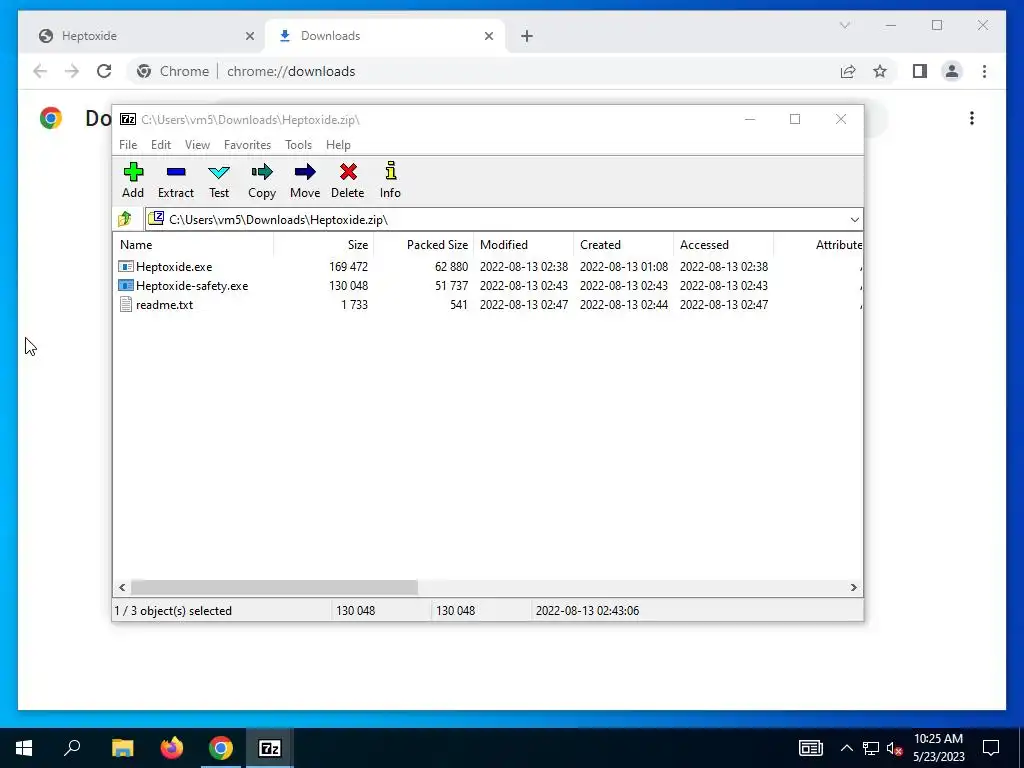Open the Chrome three-dot main menu
1024x768 pixels.
tap(984, 71)
